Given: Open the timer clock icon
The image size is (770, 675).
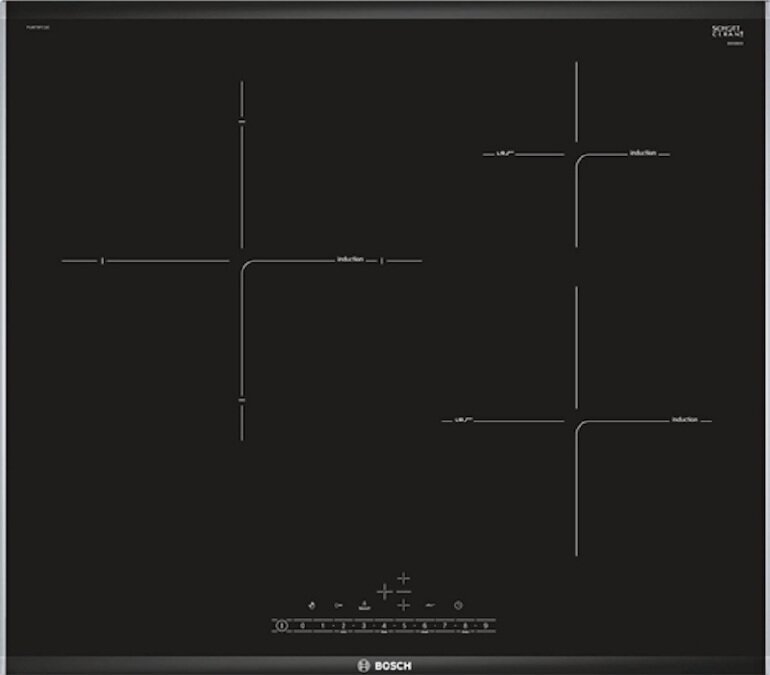Looking at the screenshot, I should pyautogui.click(x=457, y=605).
